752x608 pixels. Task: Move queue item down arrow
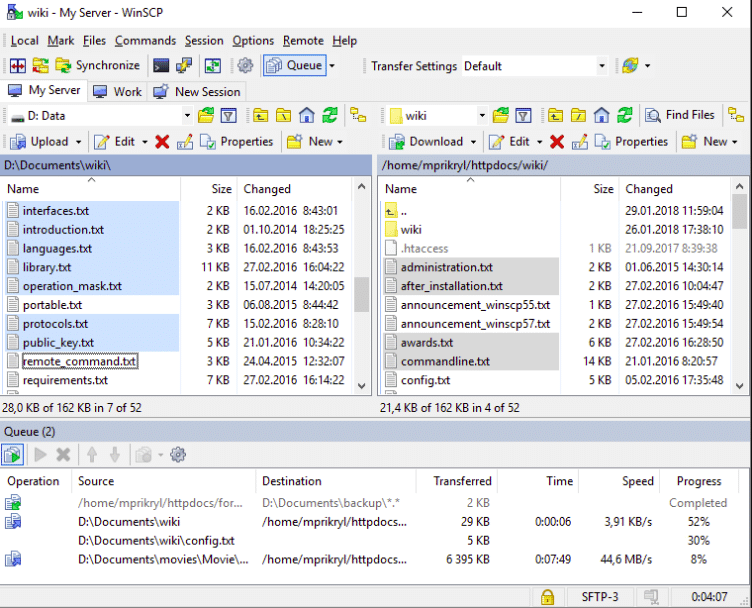(x=115, y=455)
